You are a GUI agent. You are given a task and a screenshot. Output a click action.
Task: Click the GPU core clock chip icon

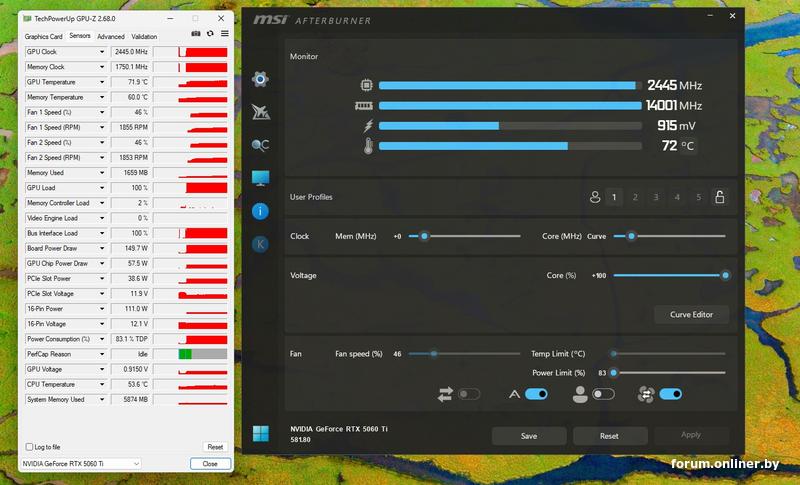click(x=366, y=85)
